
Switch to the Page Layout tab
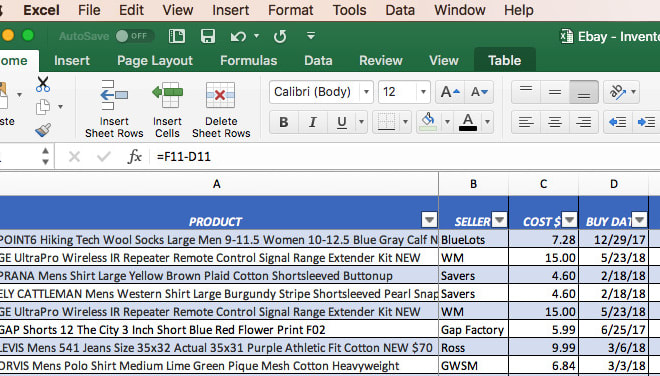(155, 61)
